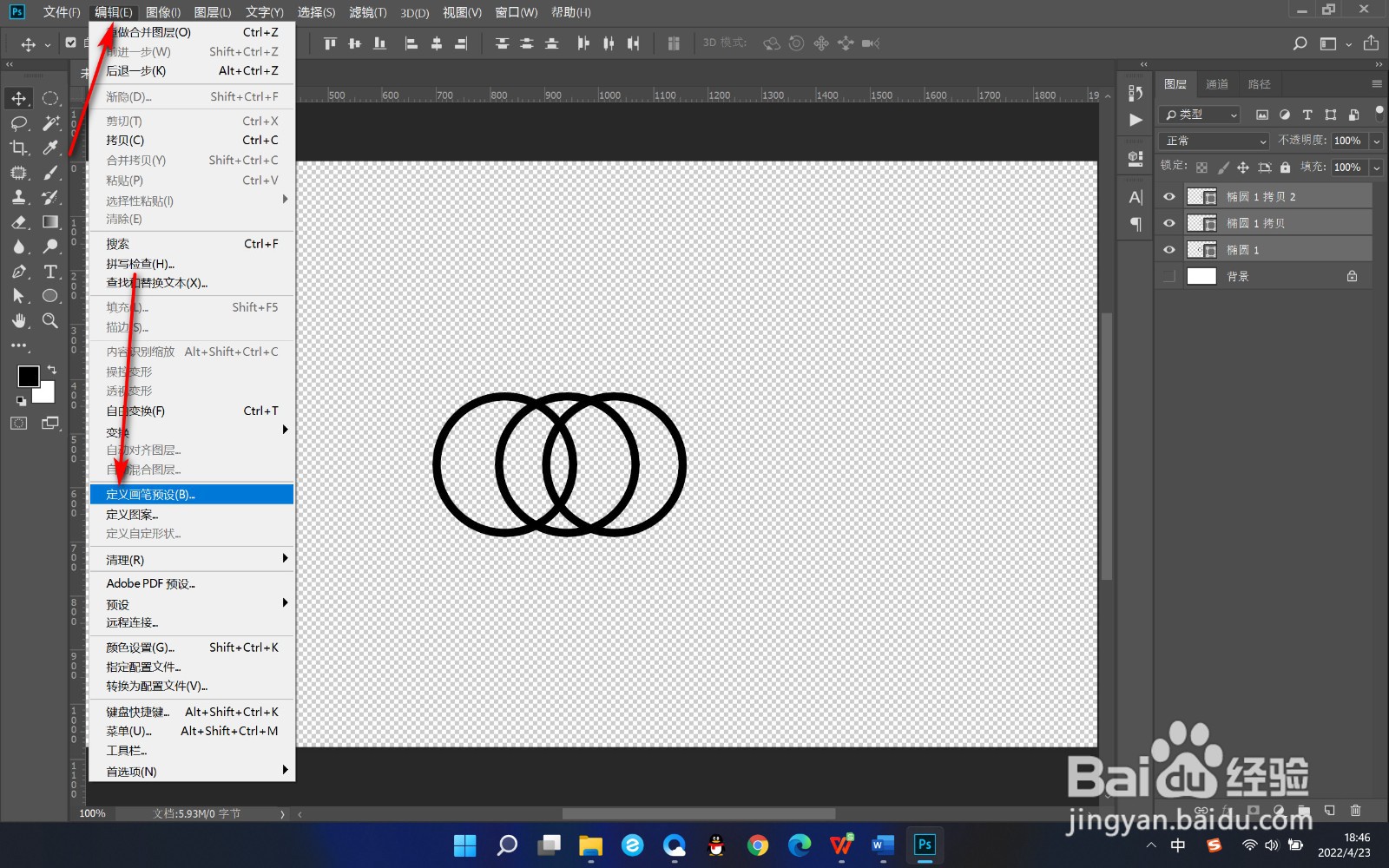Swap foreground and background colors
The width and height of the screenshot is (1389, 868).
tap(51, 371)
